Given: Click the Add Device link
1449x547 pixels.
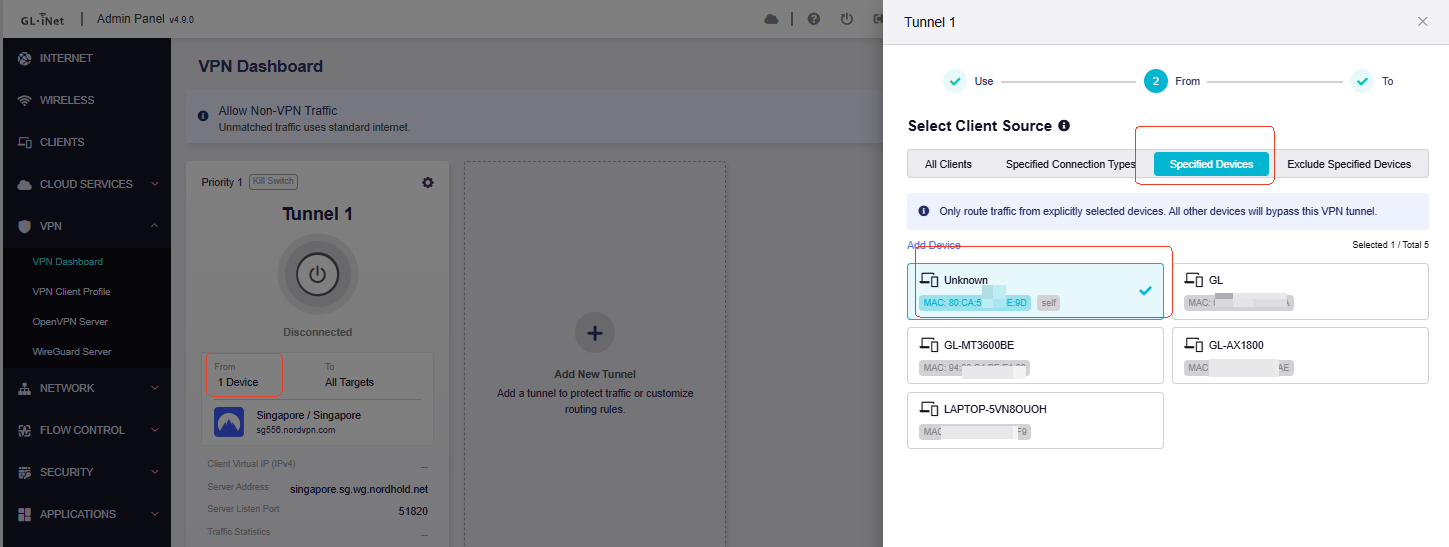Looking at the screenshot, I should [934, 245].
